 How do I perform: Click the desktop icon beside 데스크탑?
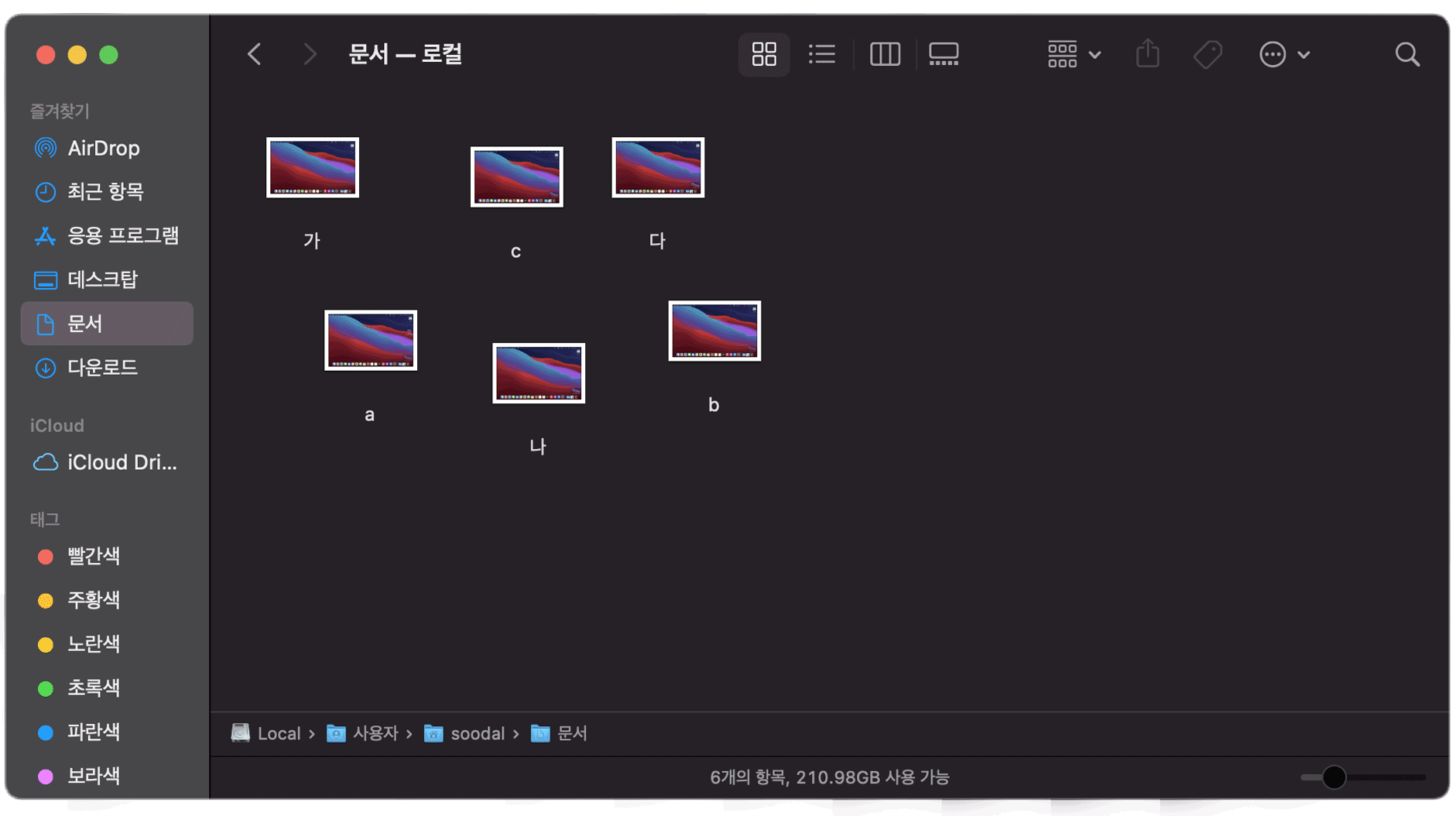click(46, 279)
